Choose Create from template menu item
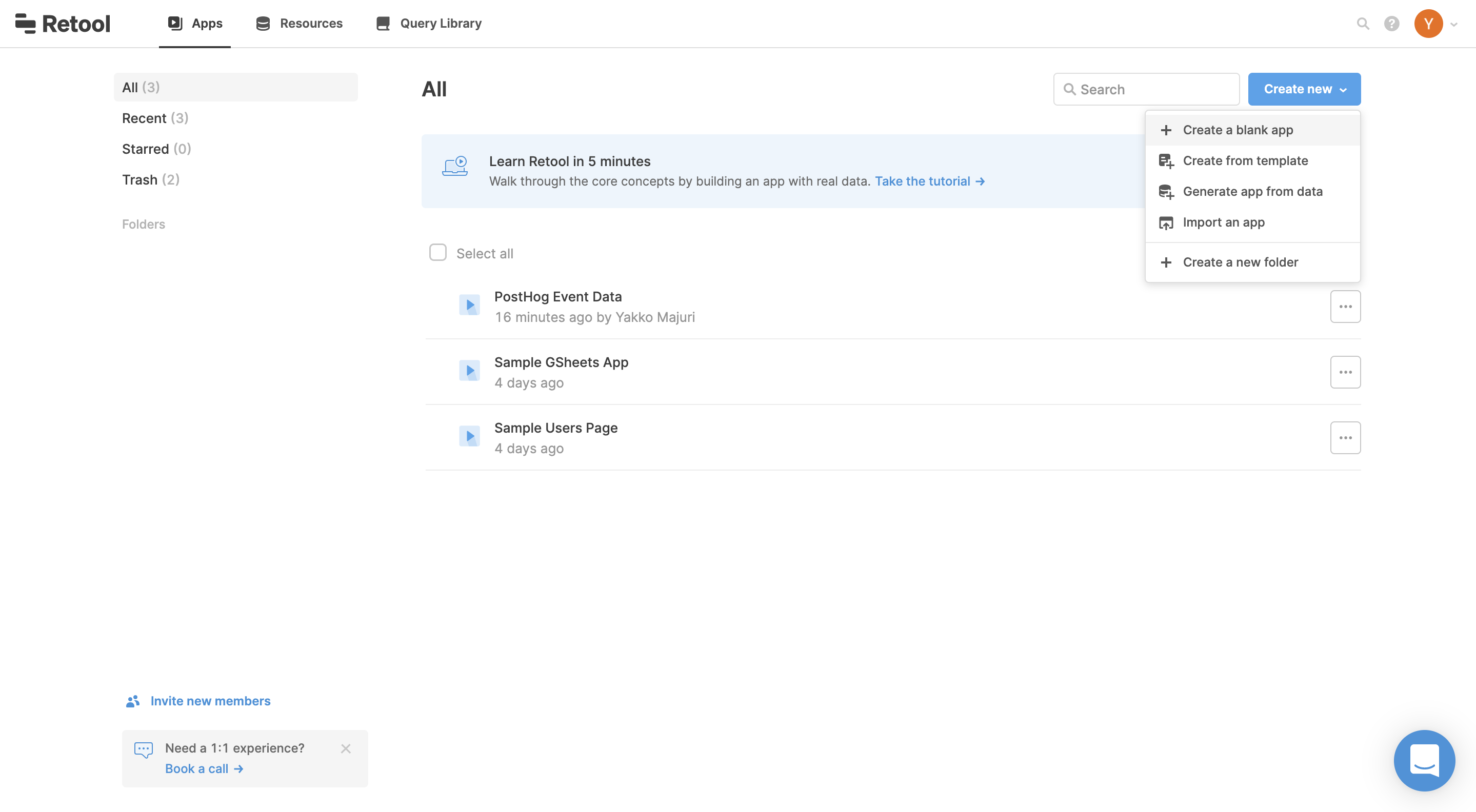This screenshot has height=812, width=1476. point(1245,160)
